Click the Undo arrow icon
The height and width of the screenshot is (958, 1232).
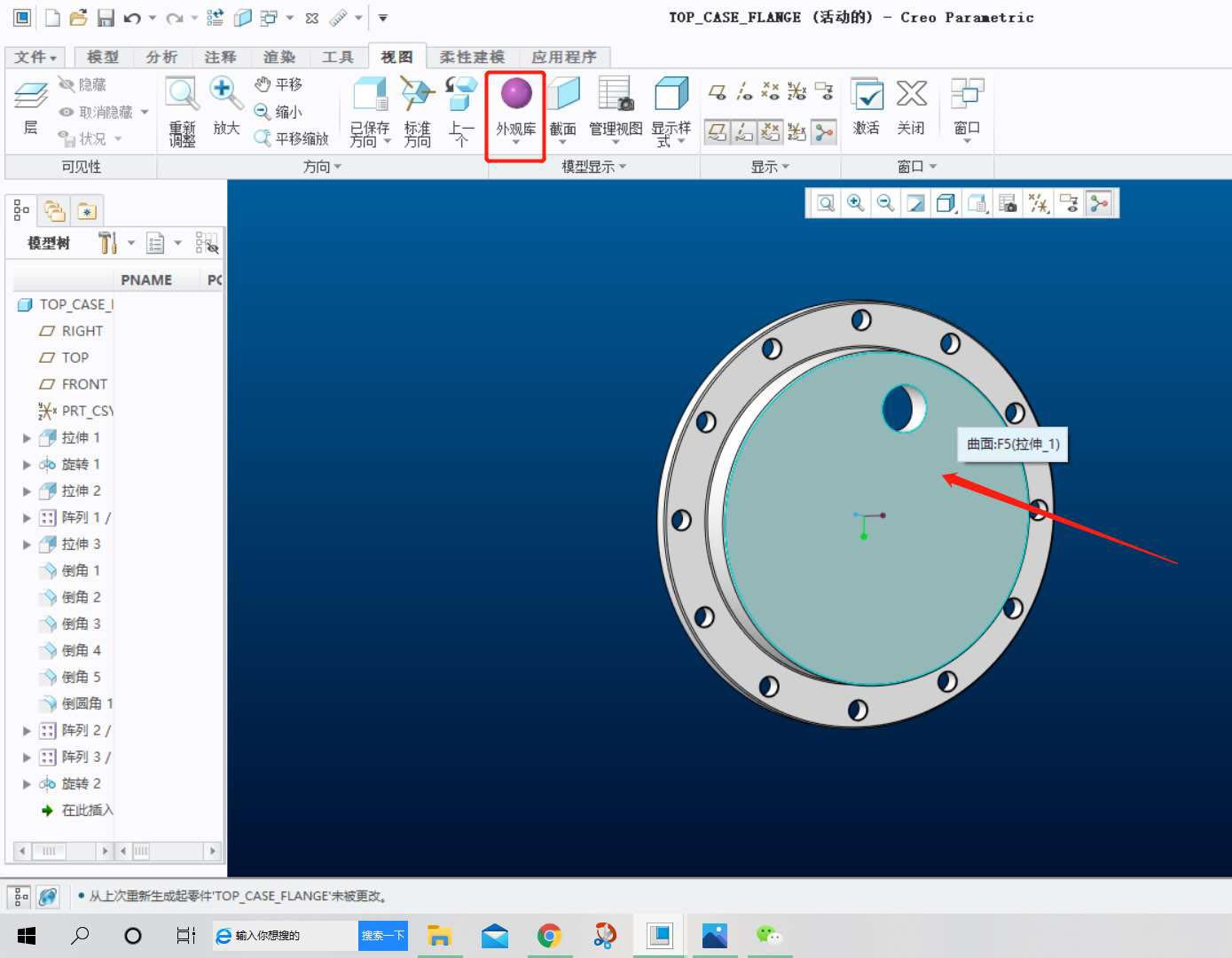pos(132,17)
